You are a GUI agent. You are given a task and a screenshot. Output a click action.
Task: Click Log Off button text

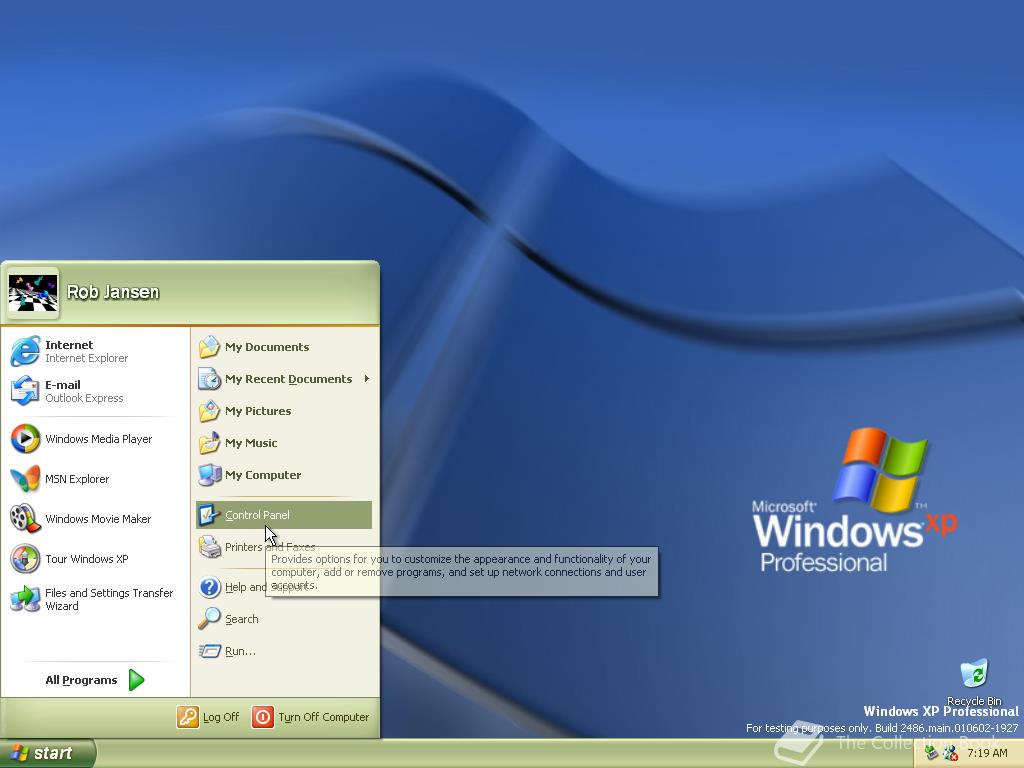(221, 717)
